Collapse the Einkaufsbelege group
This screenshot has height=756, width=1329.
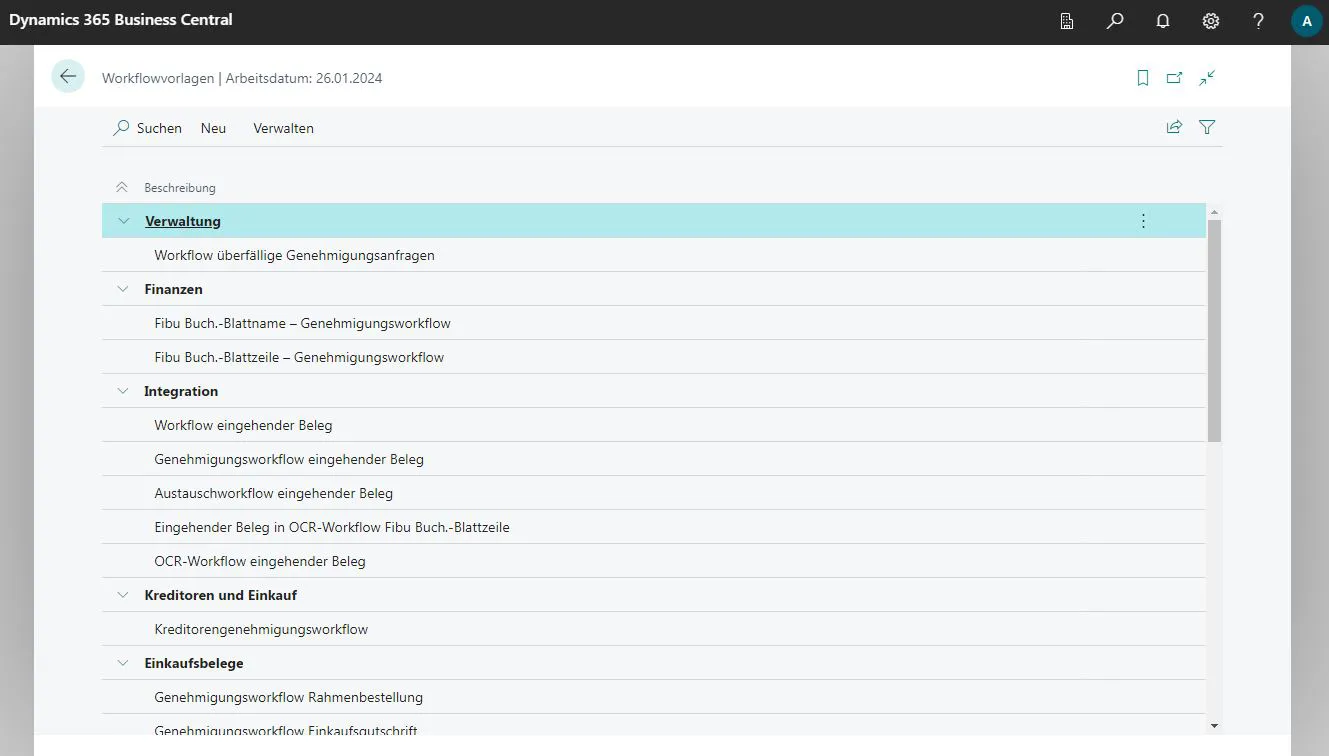click(124, 663)
